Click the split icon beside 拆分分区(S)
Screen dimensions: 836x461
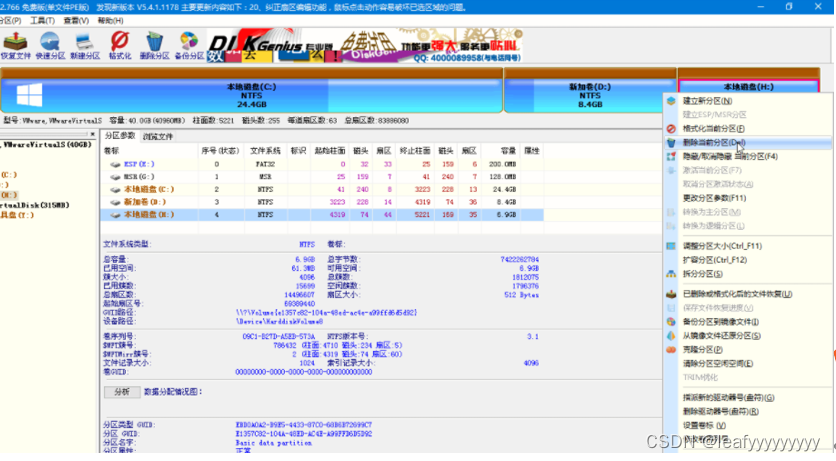[671, 273]
